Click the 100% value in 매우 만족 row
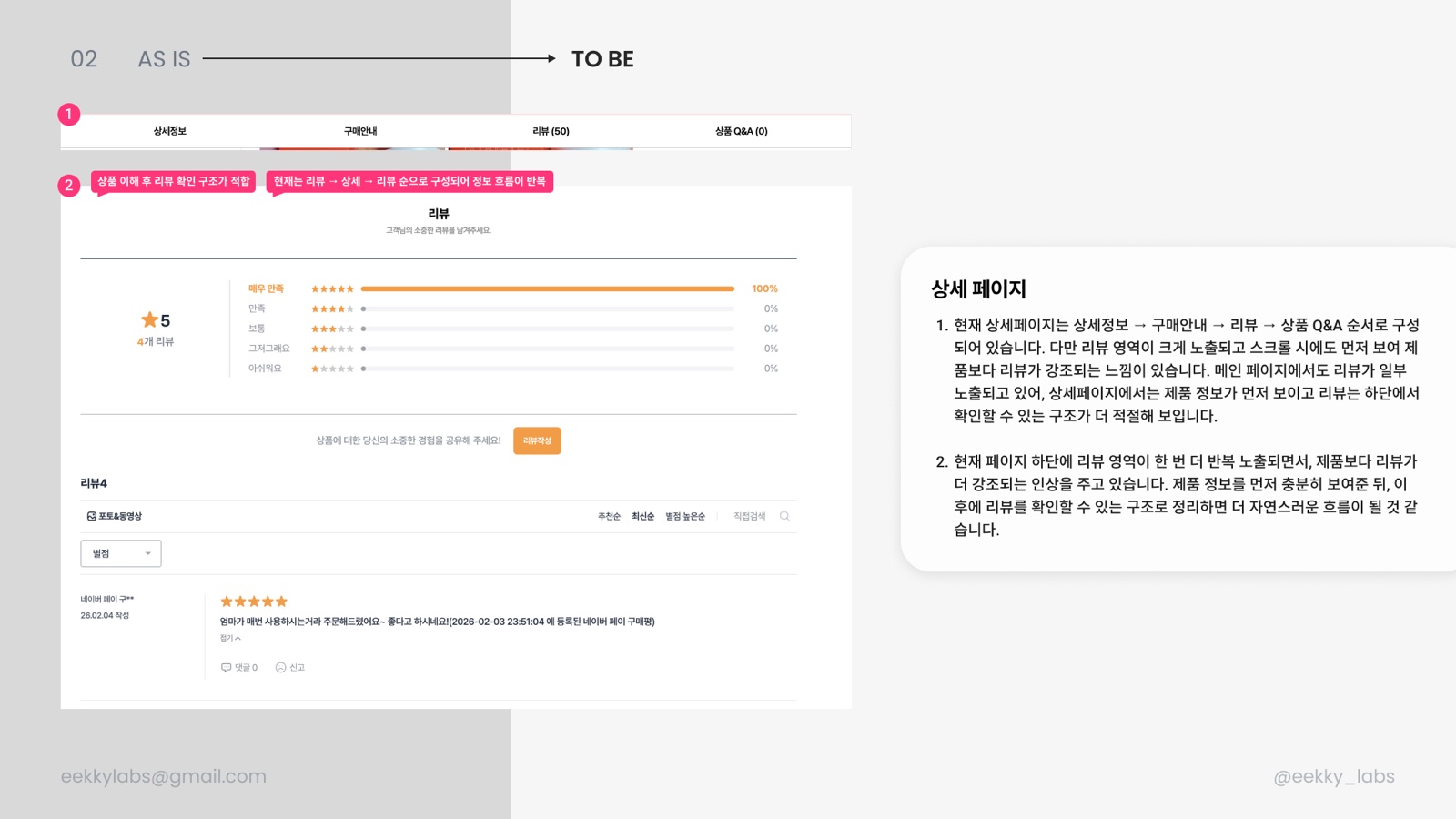 coord(764,288)
